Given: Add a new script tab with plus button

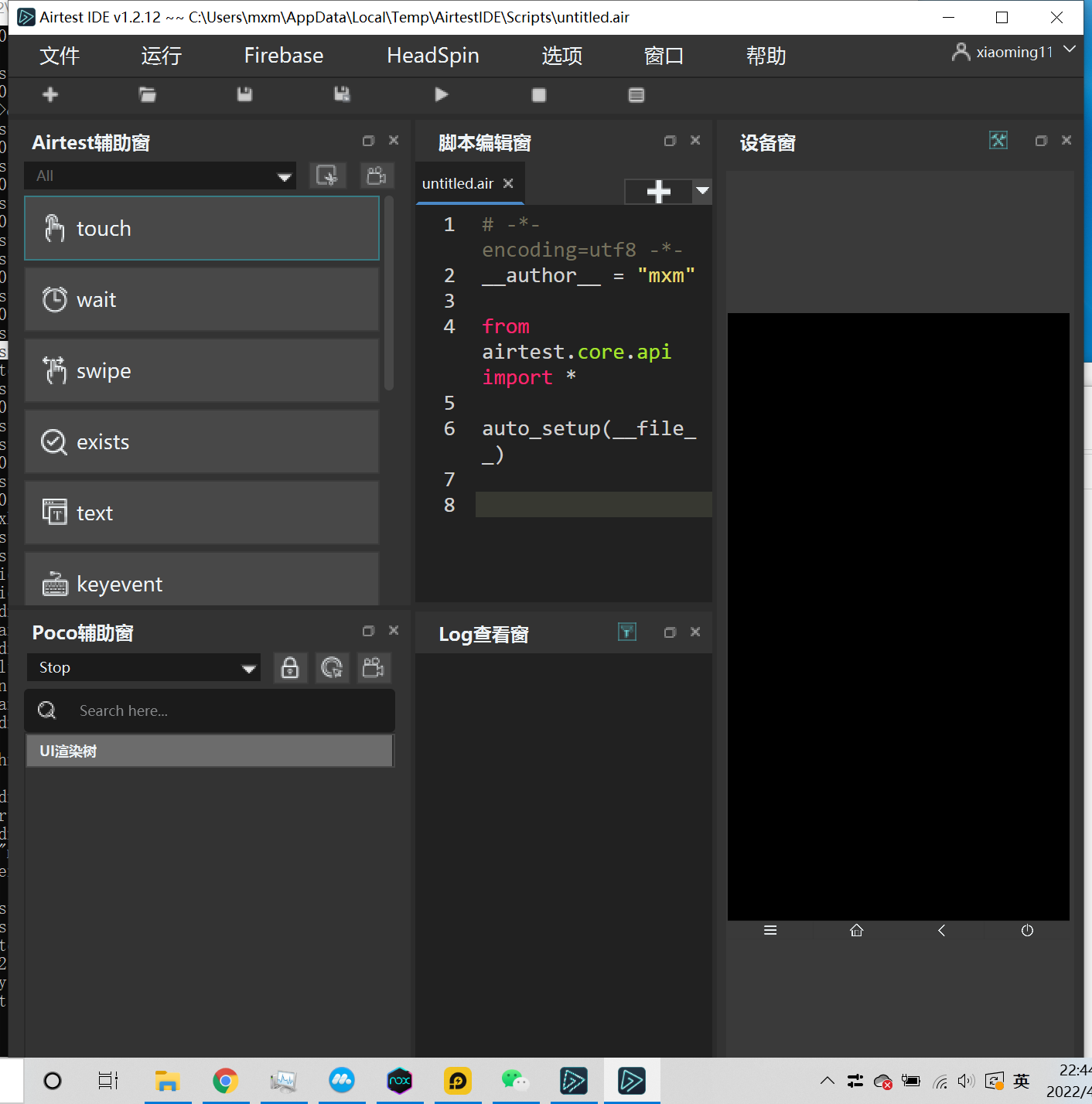Looking at the screenshot, I should pyautogui.click(x=658, y=192).
